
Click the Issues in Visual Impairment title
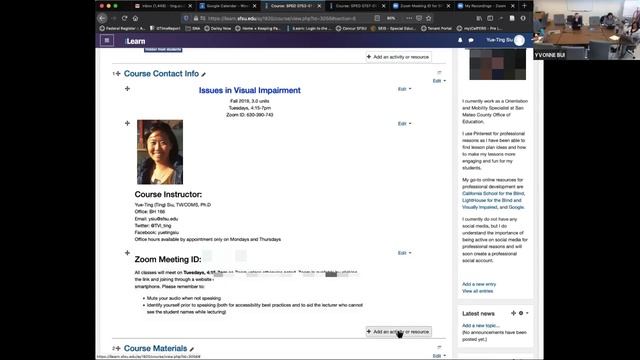point(249,90)
